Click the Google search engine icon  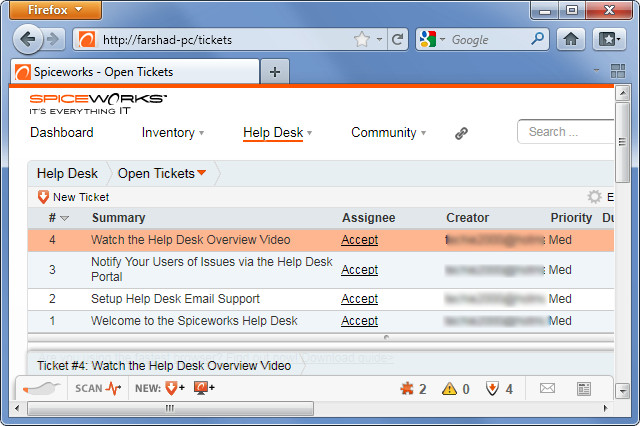tap(428, 40)
